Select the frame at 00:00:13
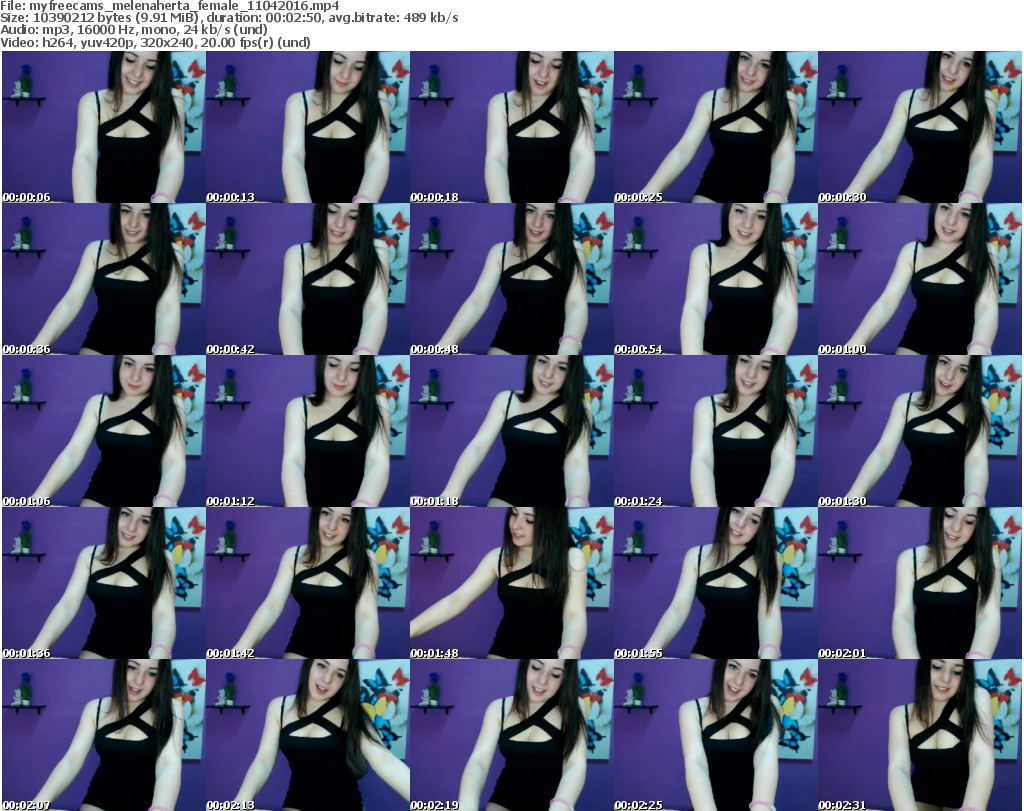1024x811 pixels. [x=308, y=127]
